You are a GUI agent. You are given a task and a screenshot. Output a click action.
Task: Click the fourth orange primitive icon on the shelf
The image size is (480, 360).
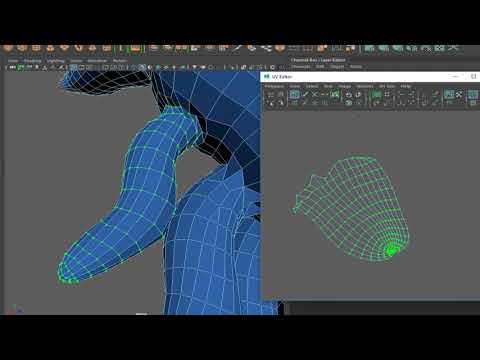point(50,49)
